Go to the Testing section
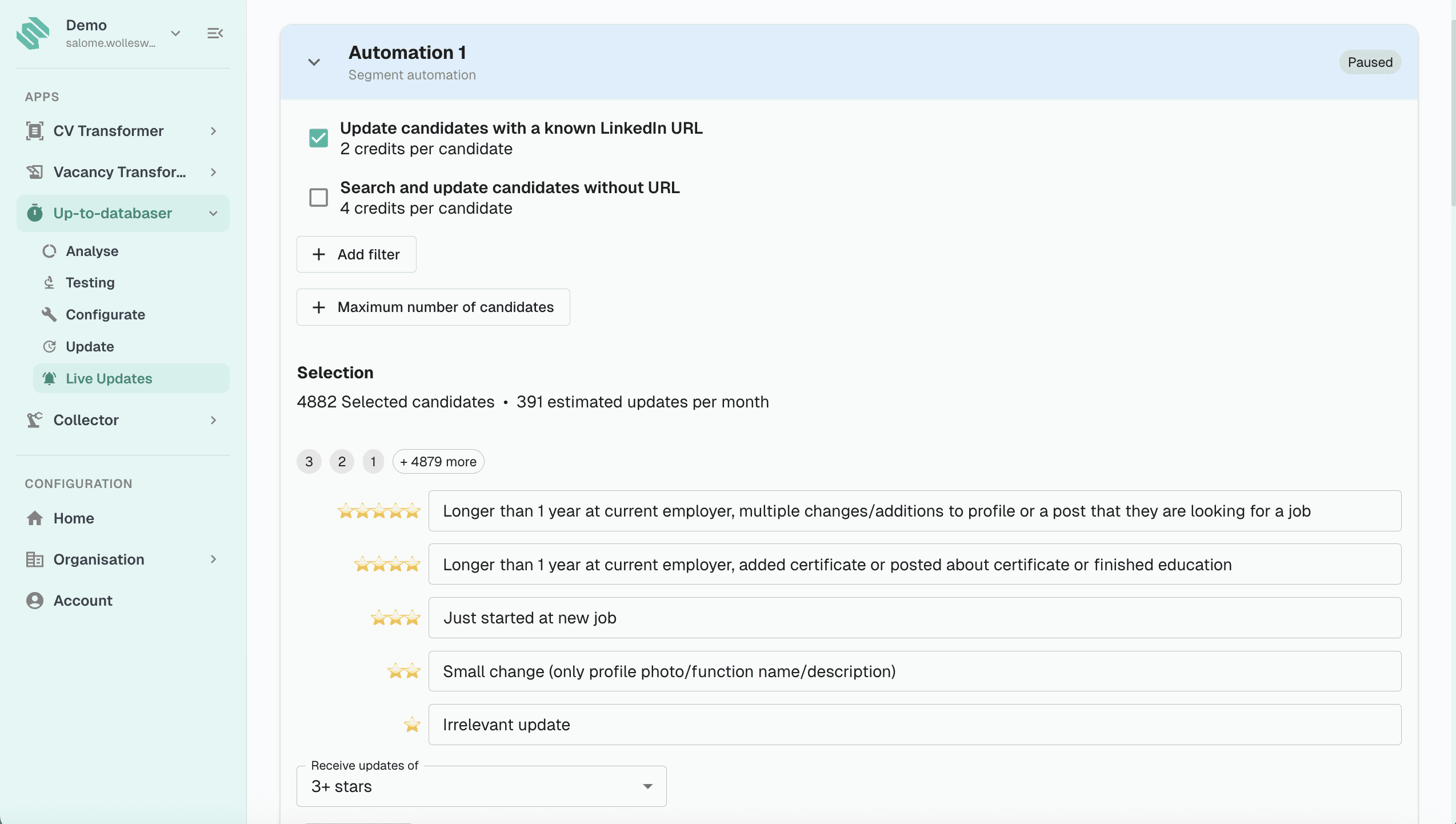The image size is (1456, 824). 90,282
